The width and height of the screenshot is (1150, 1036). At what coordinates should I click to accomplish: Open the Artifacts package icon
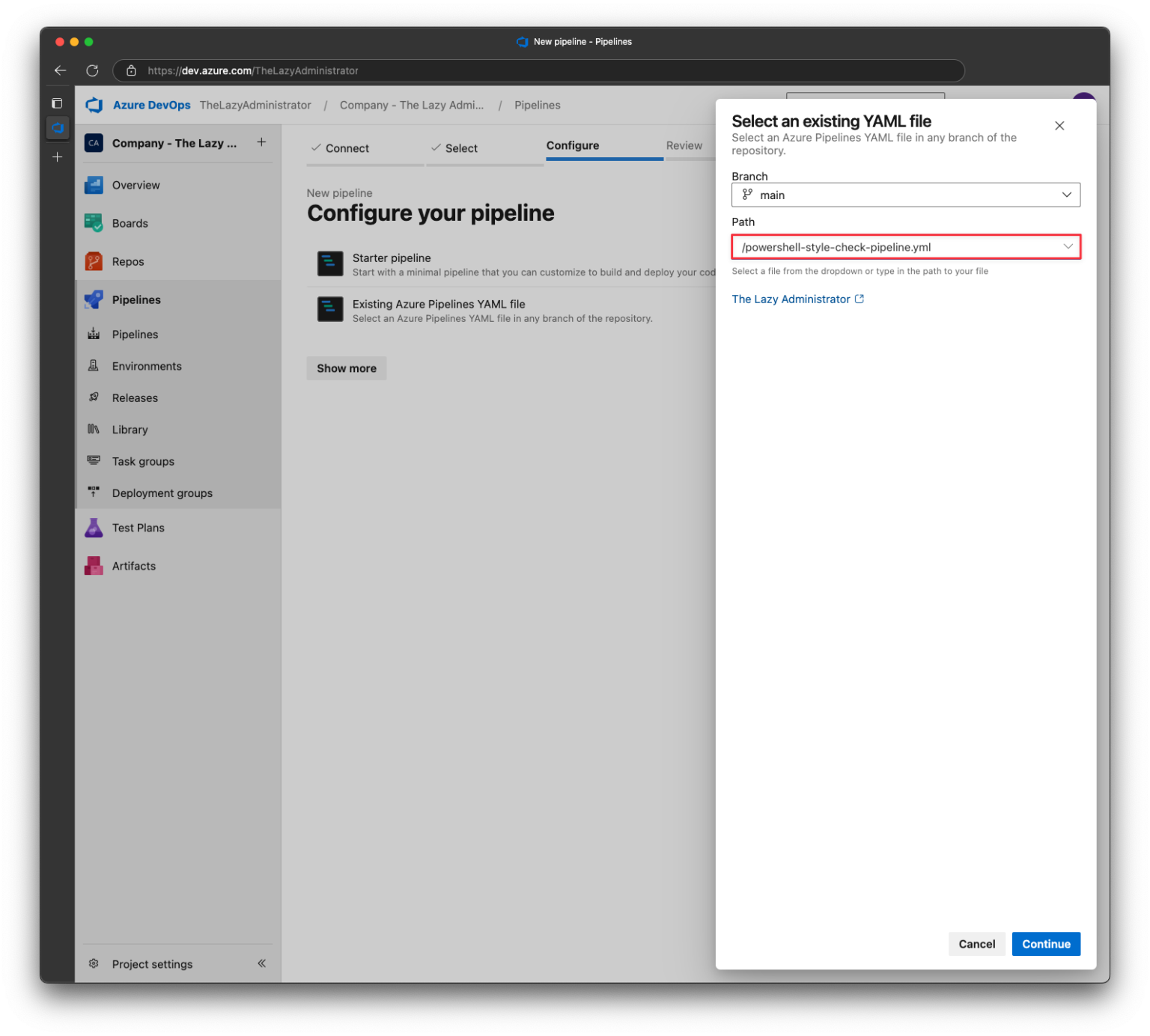click(x=94, y=566)
